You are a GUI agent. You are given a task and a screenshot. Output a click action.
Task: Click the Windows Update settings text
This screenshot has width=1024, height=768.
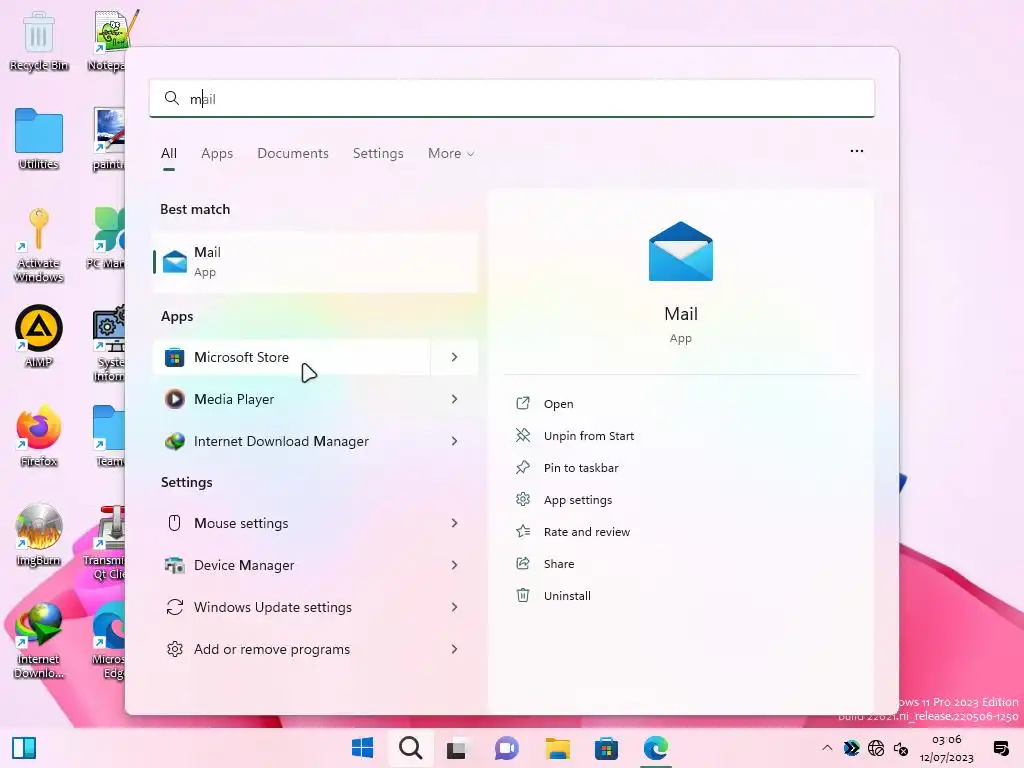[272, 607]
